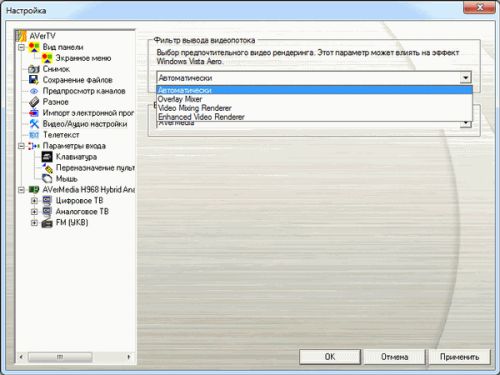
Task: Expand the Цифровое ТВ node
Action: click(x=34, y=201)
